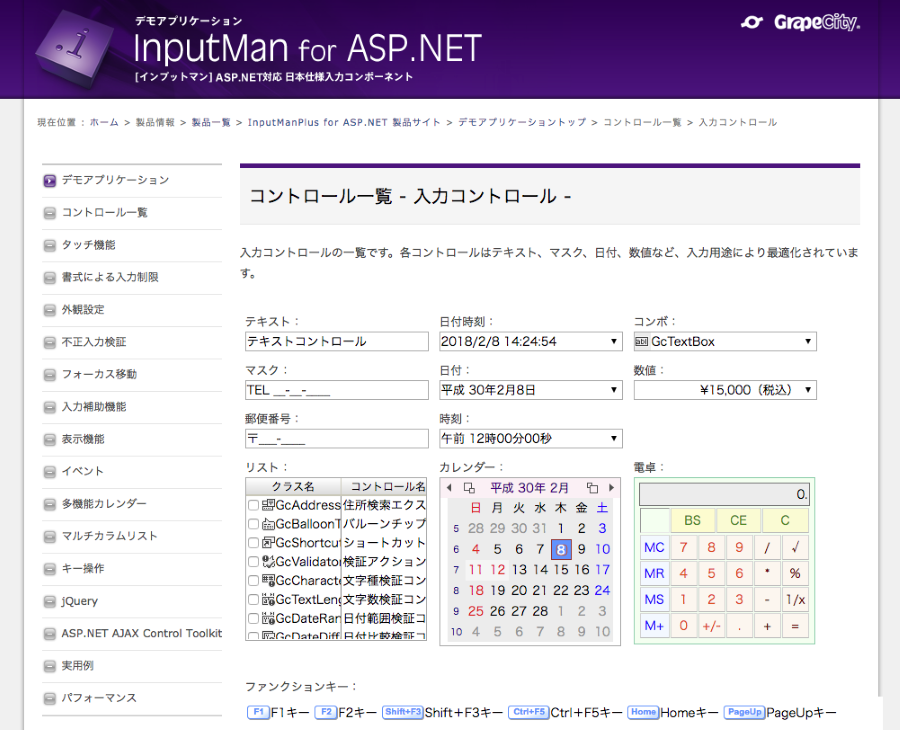Viewport: 900px width, 730px height.
Task: Go to next month in calendar
Action: tap(611, 488)
